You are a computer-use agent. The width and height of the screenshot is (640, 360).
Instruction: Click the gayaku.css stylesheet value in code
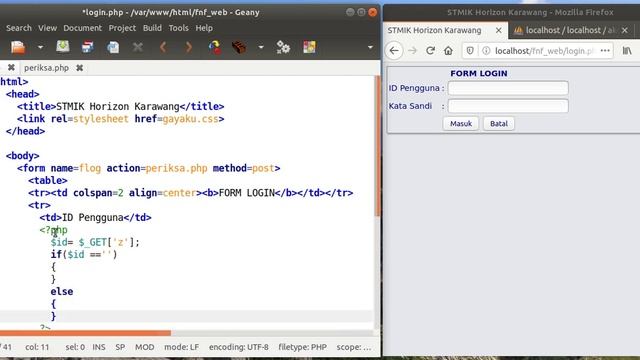tap(190, 119)
